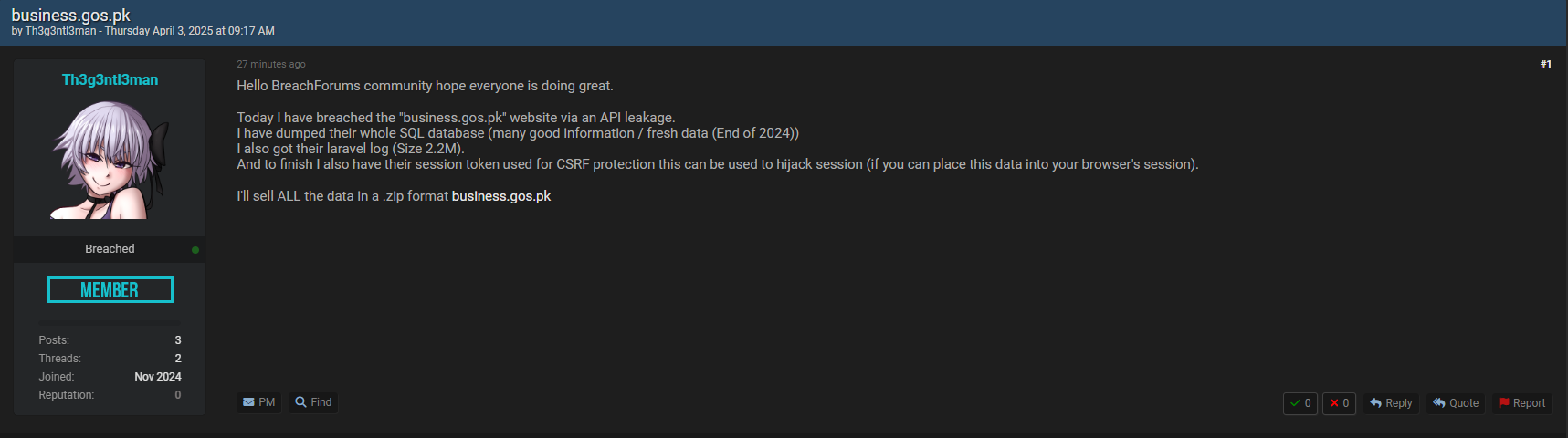The height and width of the screenshot is (438, 1568).
Task: Click the Quote double-arrow icon
Action: click(1438, 403)
